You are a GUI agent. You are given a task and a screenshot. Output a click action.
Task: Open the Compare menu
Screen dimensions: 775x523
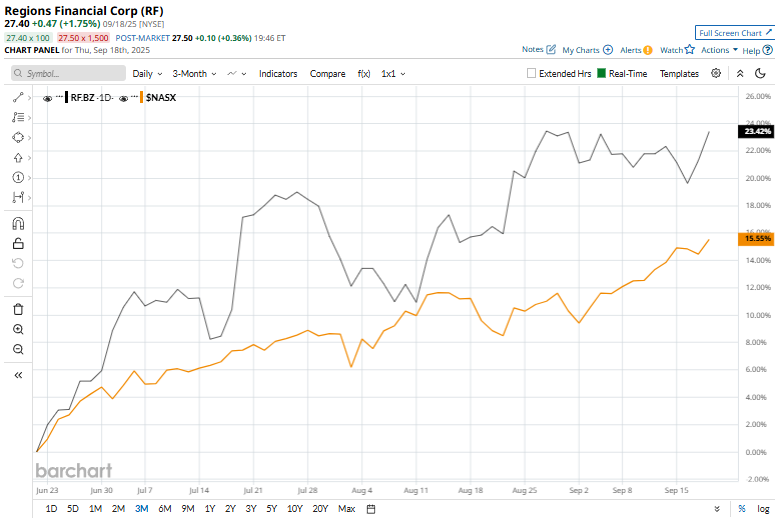tap(327, 74)
